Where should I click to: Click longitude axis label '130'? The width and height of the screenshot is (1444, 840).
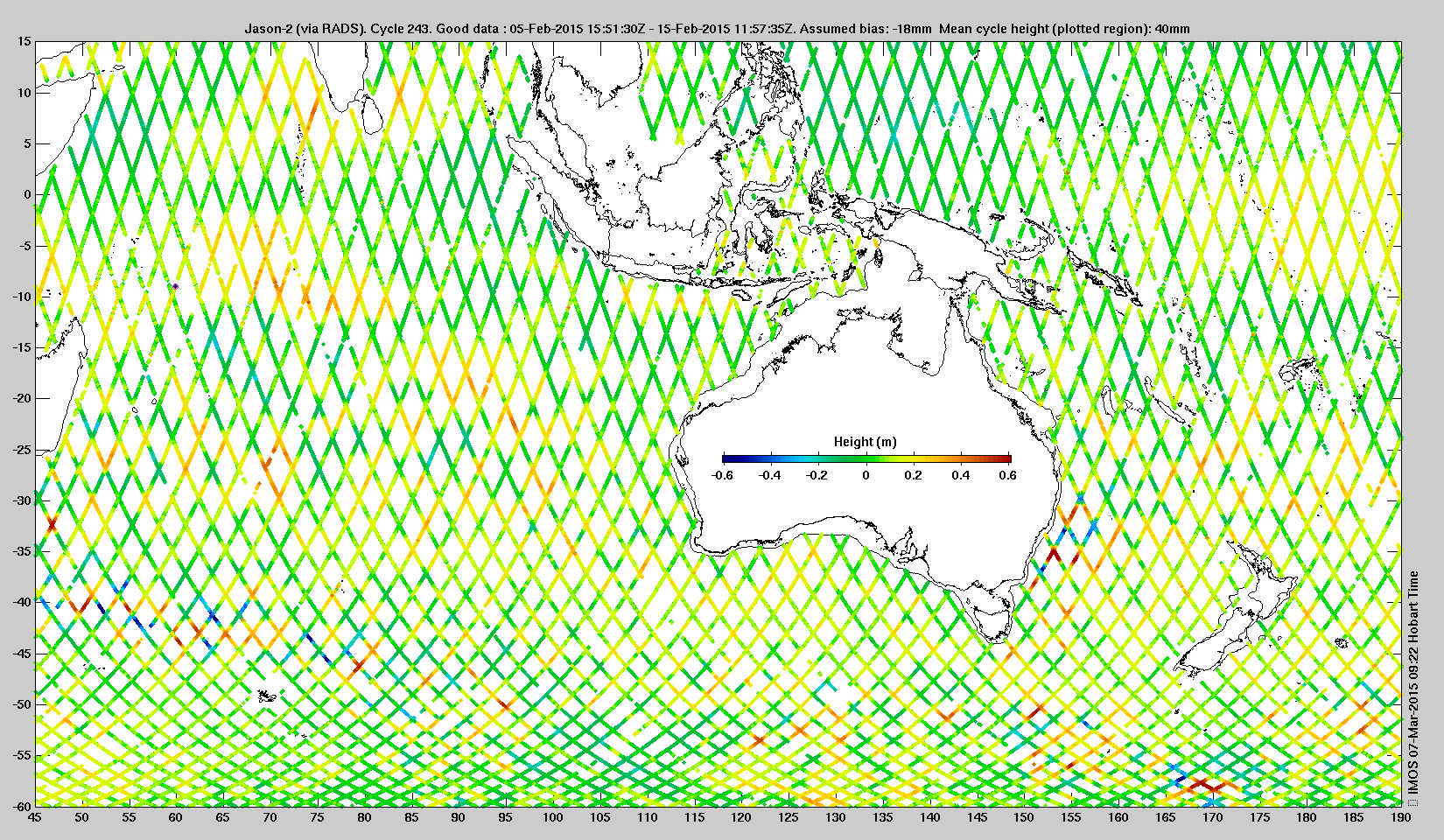pos(836,818)
